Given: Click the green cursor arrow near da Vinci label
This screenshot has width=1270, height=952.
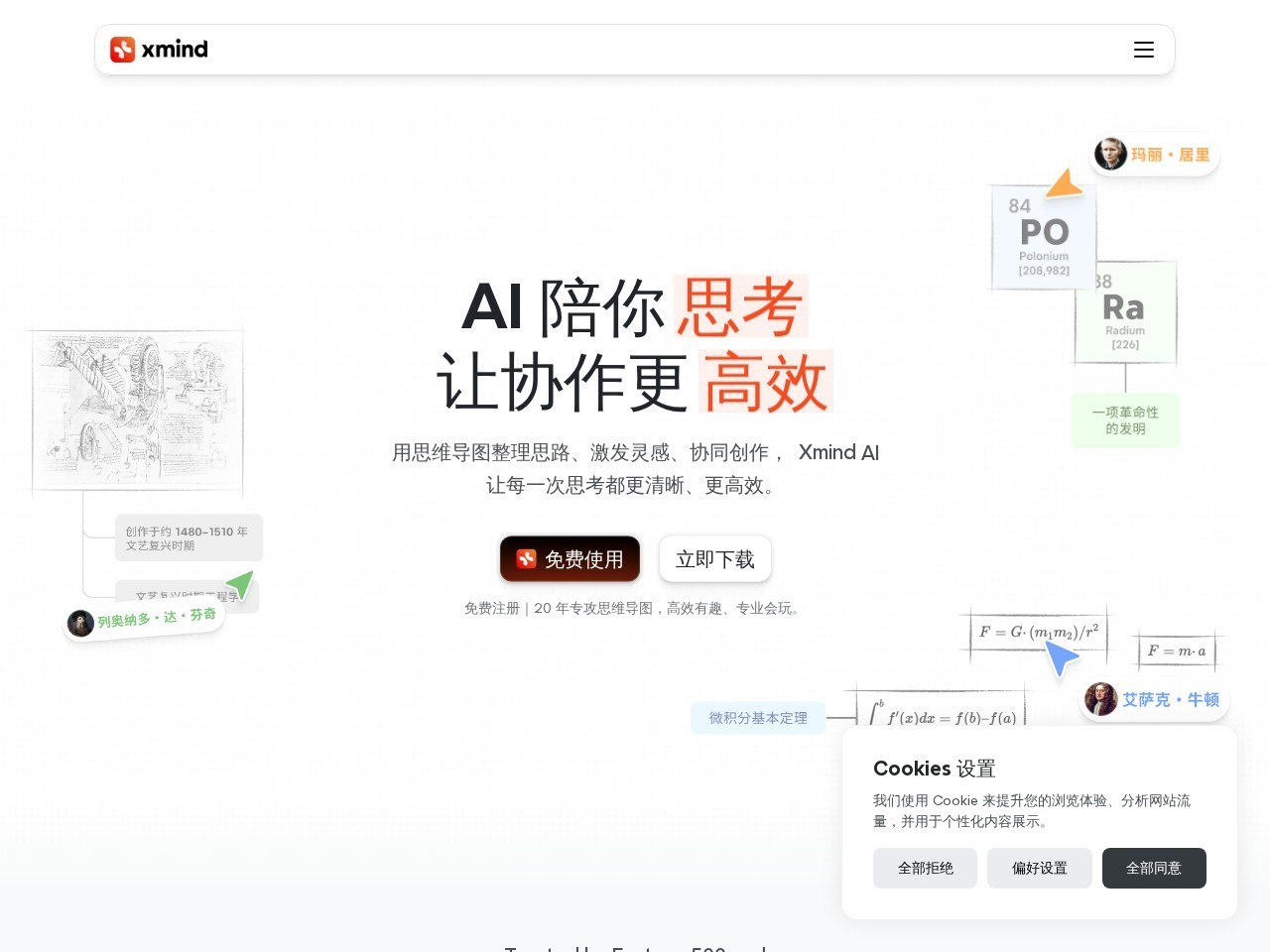Looking at the screenshot, I should pos(240,584).
